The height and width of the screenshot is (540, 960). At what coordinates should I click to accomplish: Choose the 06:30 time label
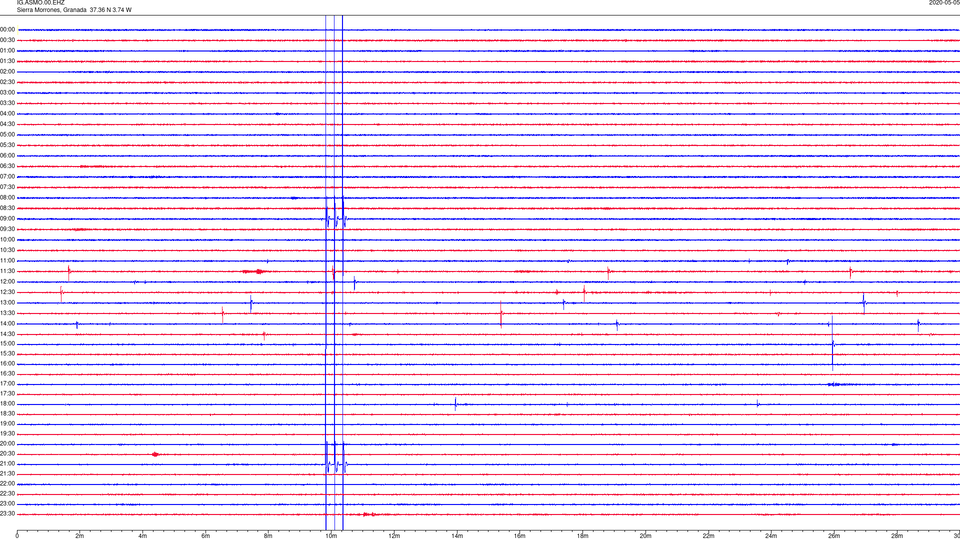pos(7,166)
